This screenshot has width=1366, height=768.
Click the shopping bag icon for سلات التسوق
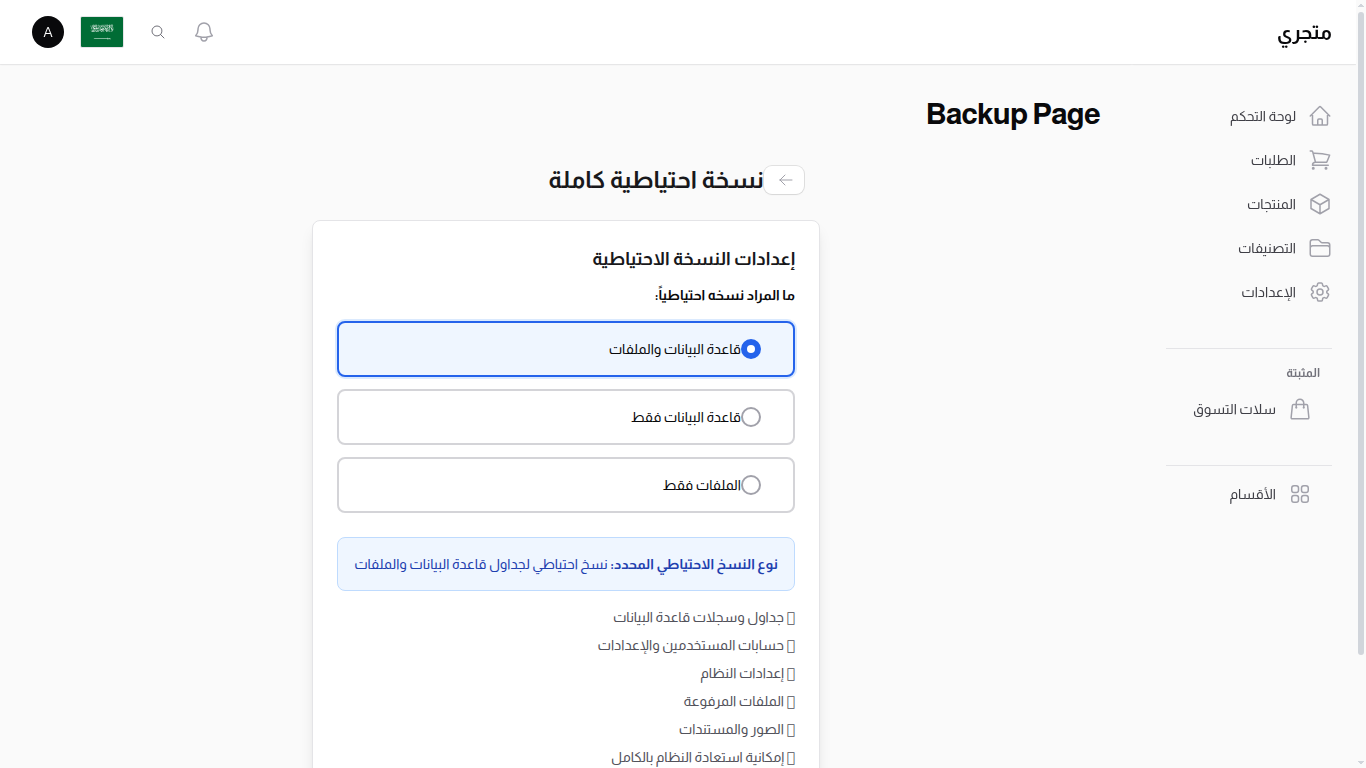pyautogui.click(x=1300, y=409)
